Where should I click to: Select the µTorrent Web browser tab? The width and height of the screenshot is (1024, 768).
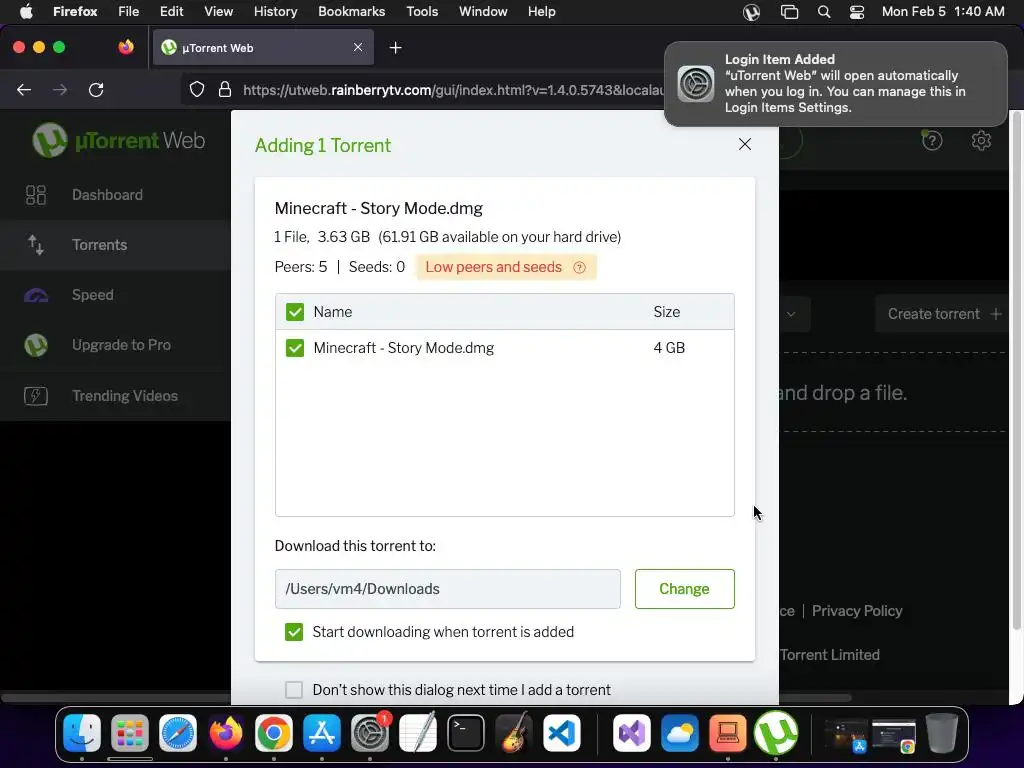tap(263, 48)
